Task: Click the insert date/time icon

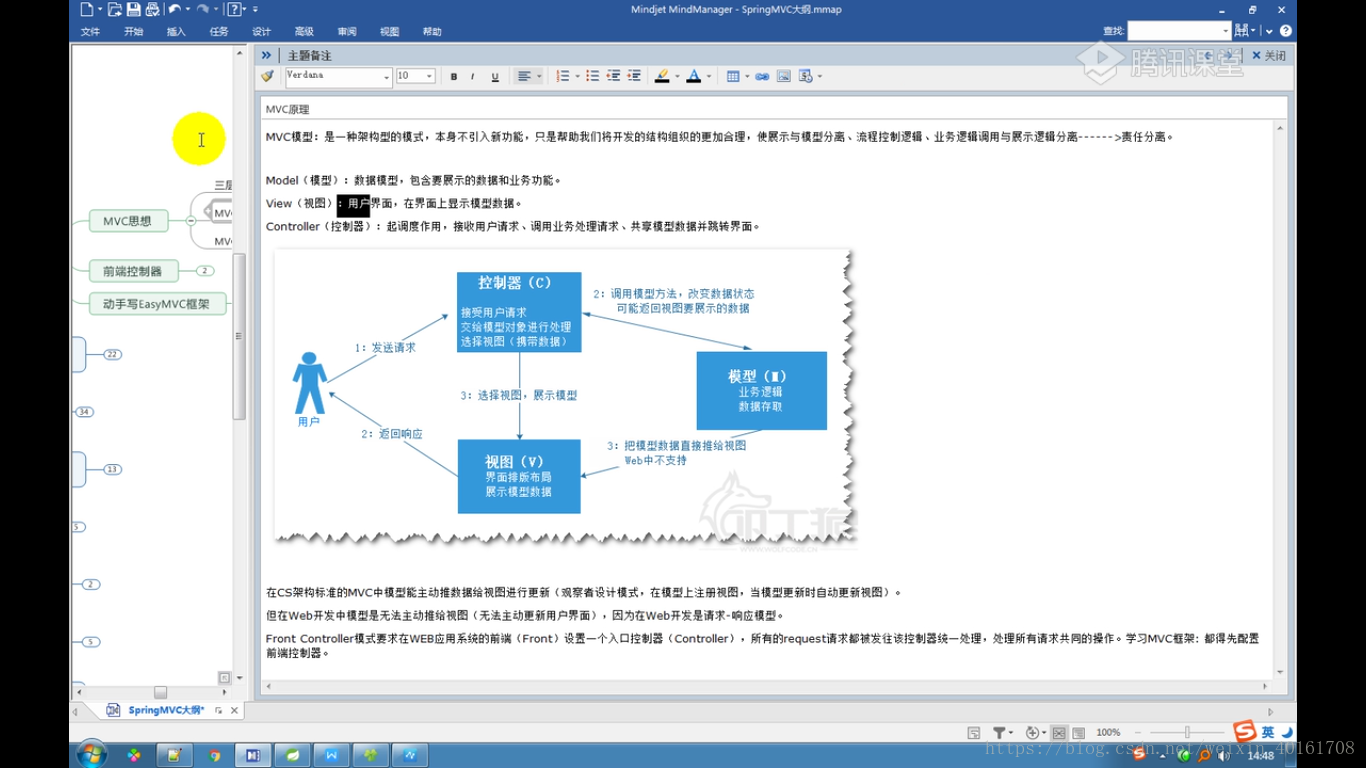Action: [x=806, y=76]
